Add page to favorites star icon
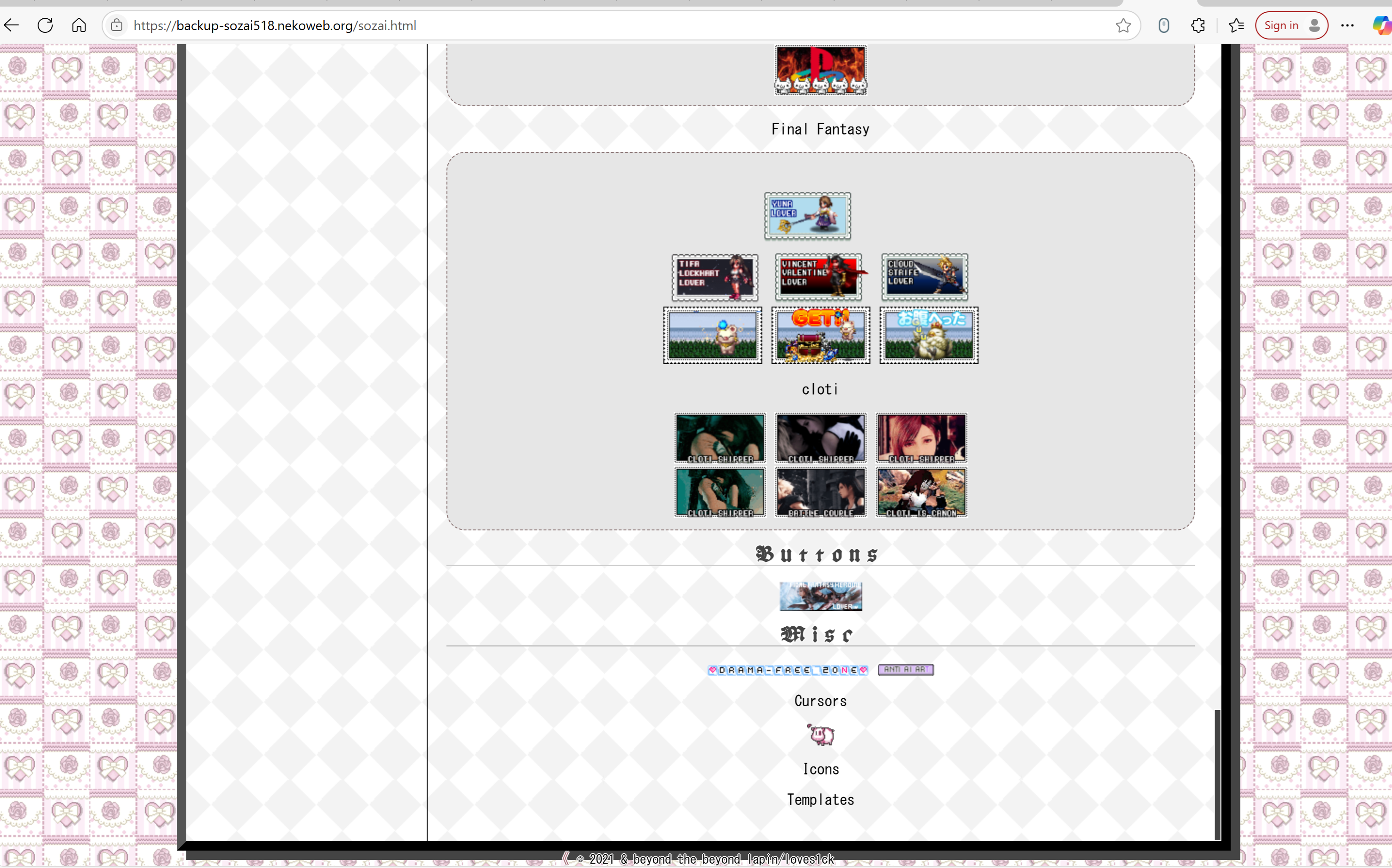The height and width of the screenshot is (868, 1392). 1123,25
